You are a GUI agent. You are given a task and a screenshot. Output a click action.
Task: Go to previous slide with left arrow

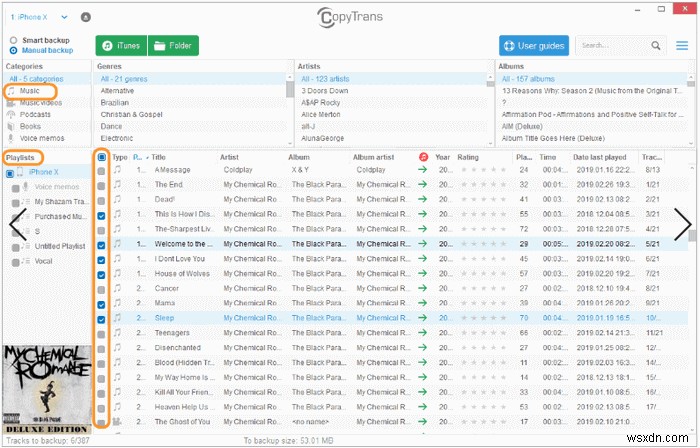coord(17,224)
